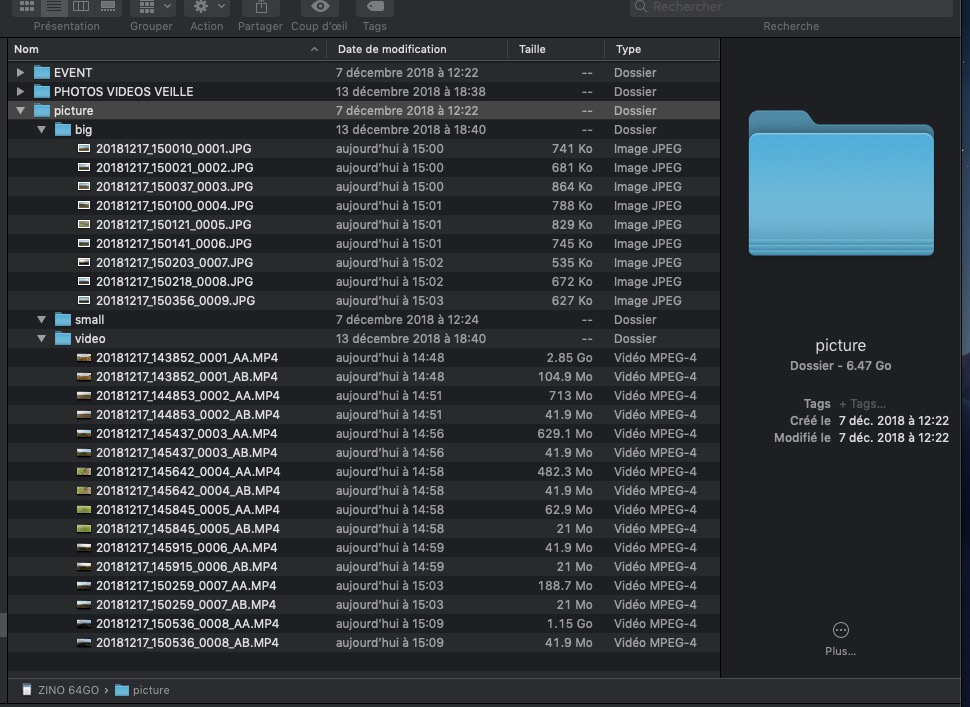Click thumbnail icon of 20181217_145437_0003_AA.MP4
The height and width of the screenshot is (707, 970).
coord(84,434)
